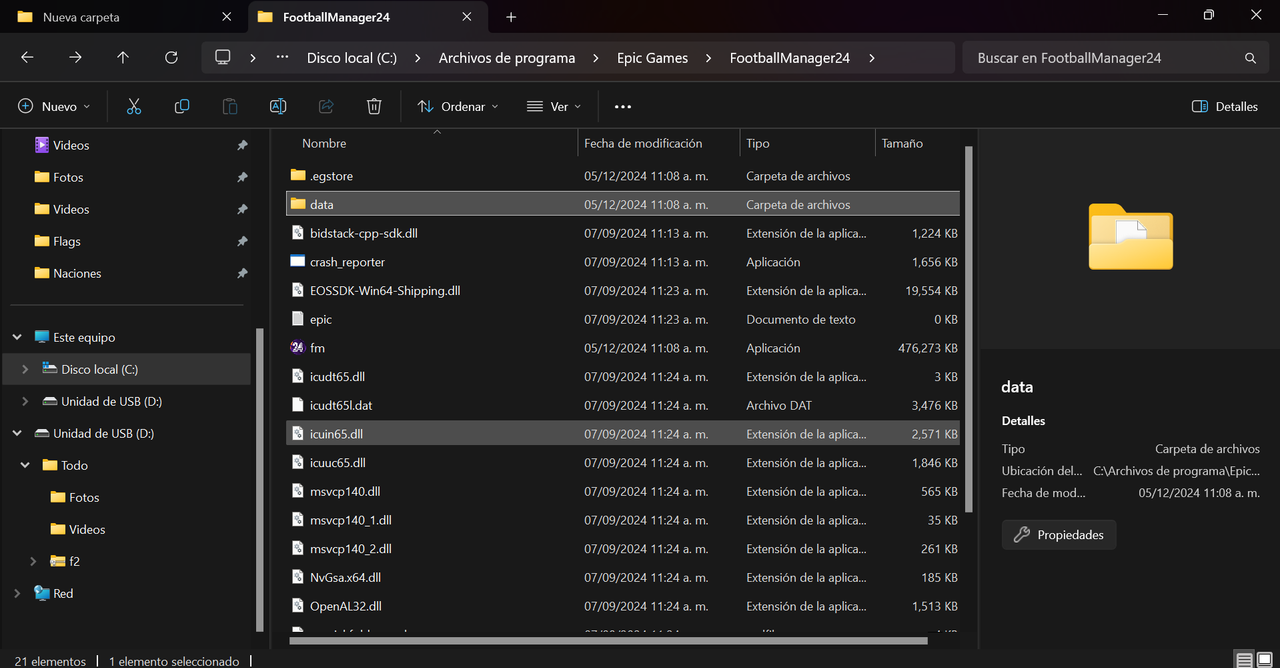Sort by the Tamaño column header
The width and height of the screenshot is (1280, 668).
[902, 143]
